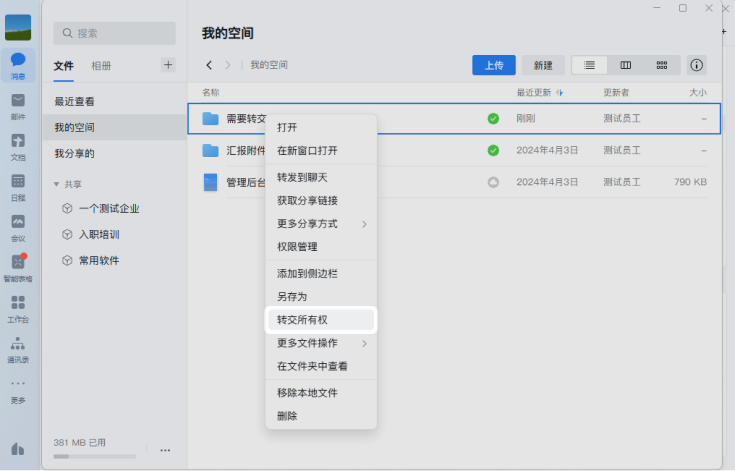Select 我分享的 in the sidebar
The image size is (735, 471).
coord(115,153)
